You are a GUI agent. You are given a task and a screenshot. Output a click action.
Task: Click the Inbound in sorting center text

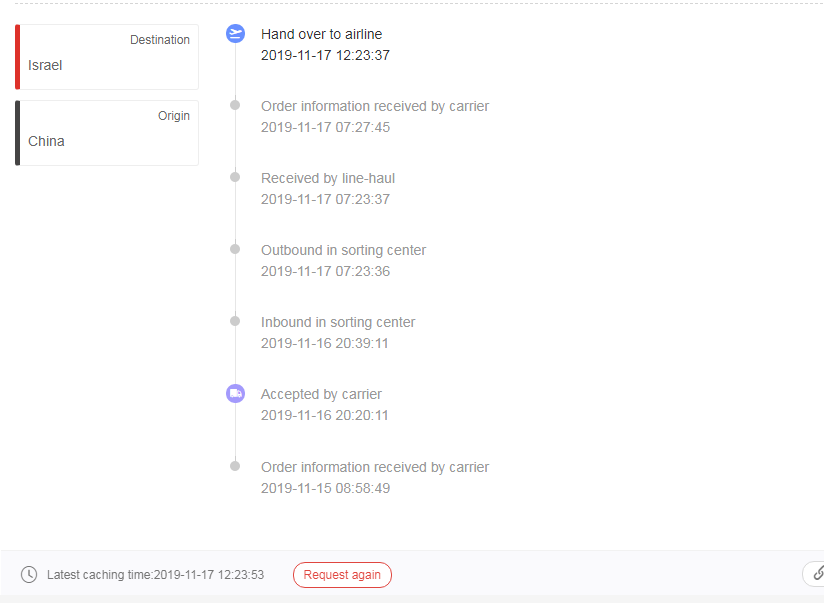click(x=338, y=322)
